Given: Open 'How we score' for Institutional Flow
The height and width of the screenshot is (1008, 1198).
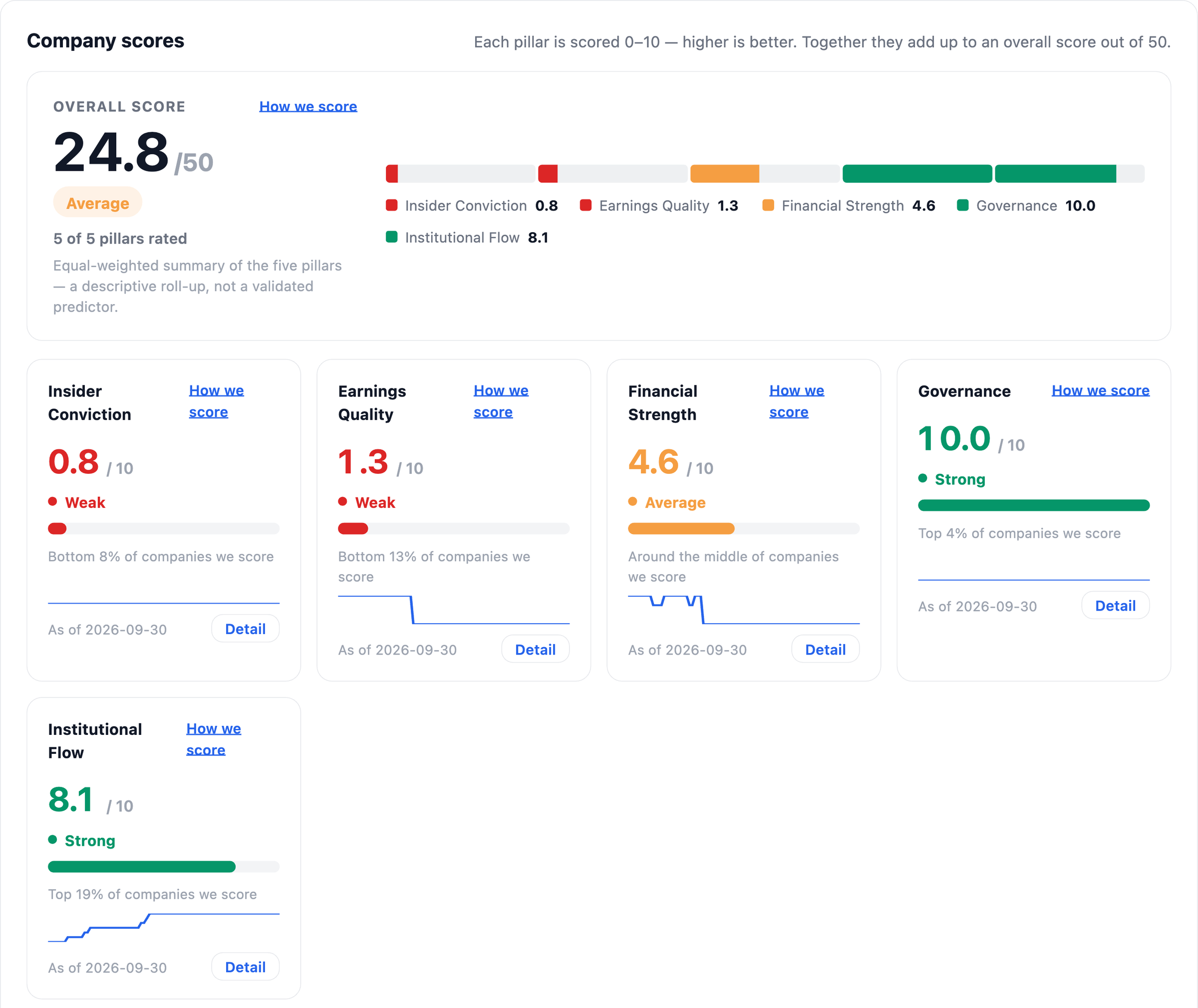Looking at the screenshot, I should pos(214,739).
